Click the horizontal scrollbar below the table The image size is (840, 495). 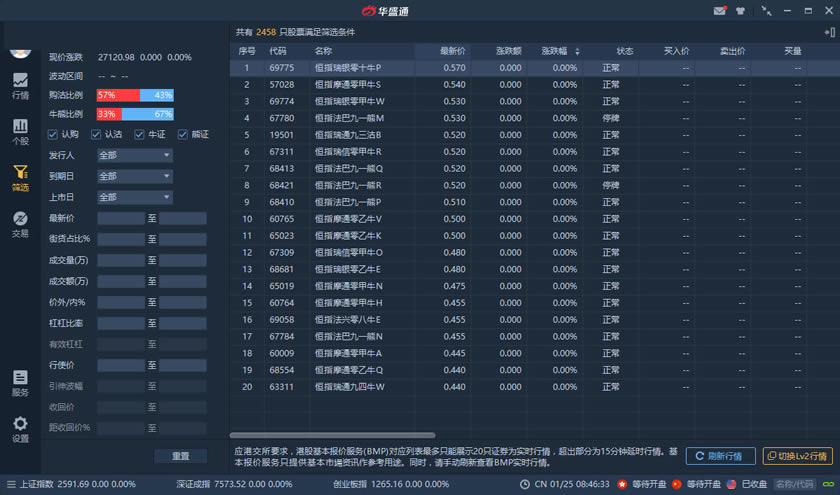tap(332, 435)
